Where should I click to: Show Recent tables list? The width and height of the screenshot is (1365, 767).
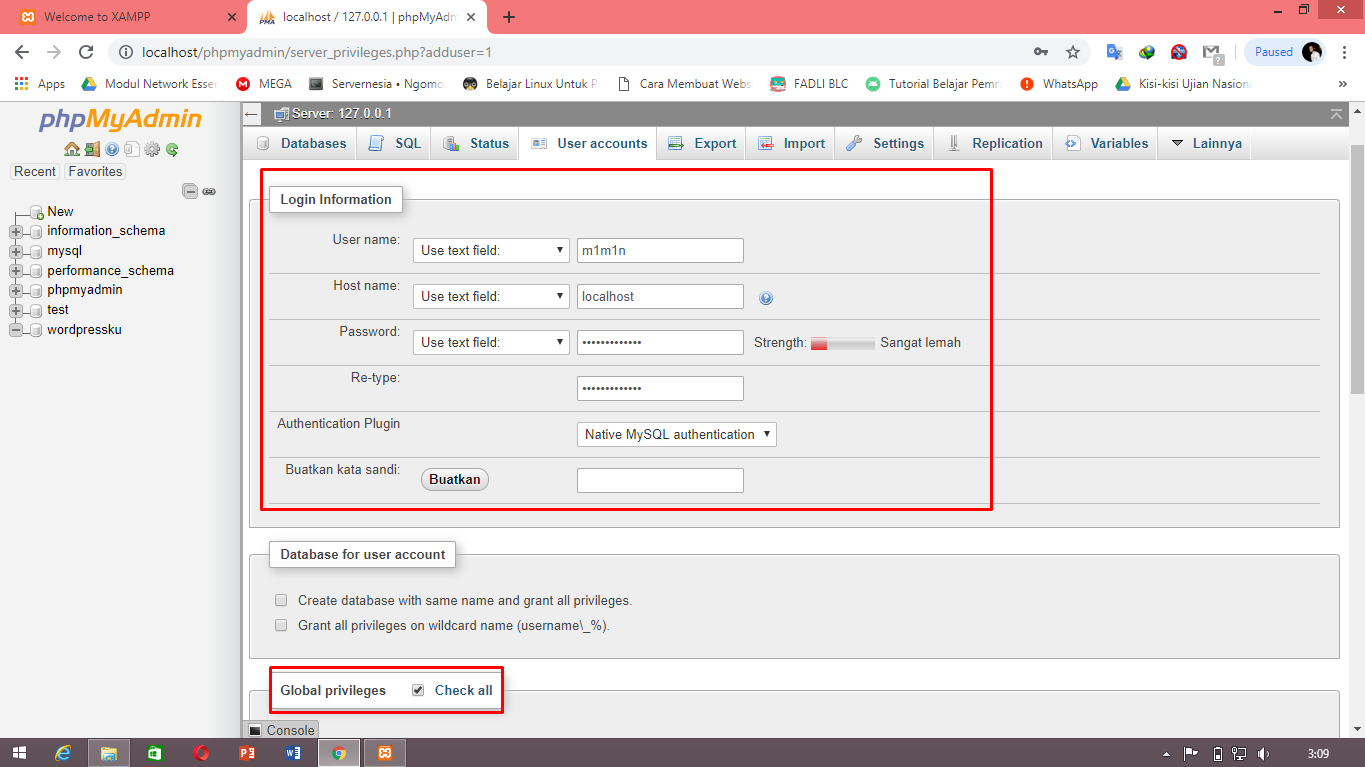34,171
